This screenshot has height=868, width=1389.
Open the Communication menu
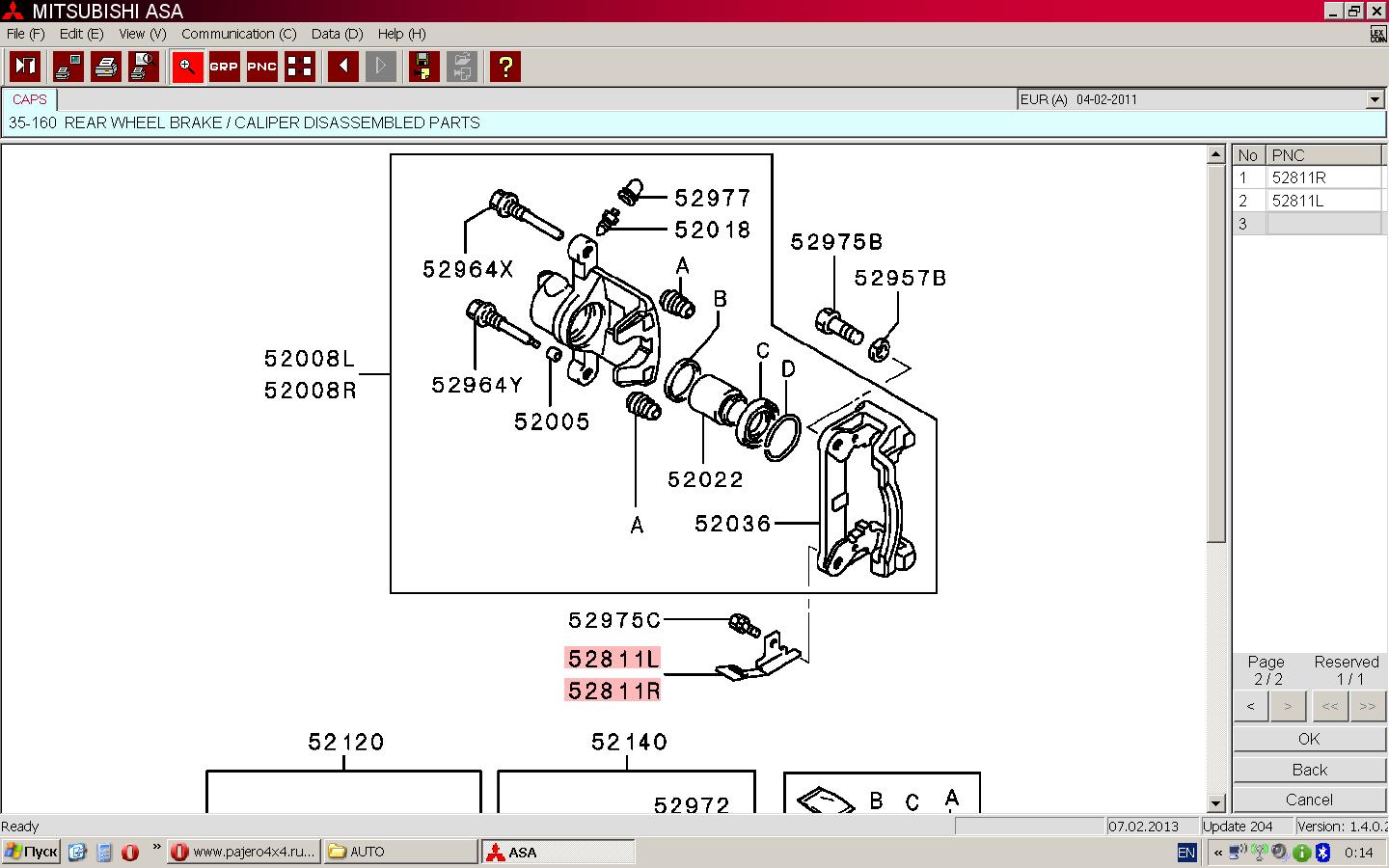point(238,34)
